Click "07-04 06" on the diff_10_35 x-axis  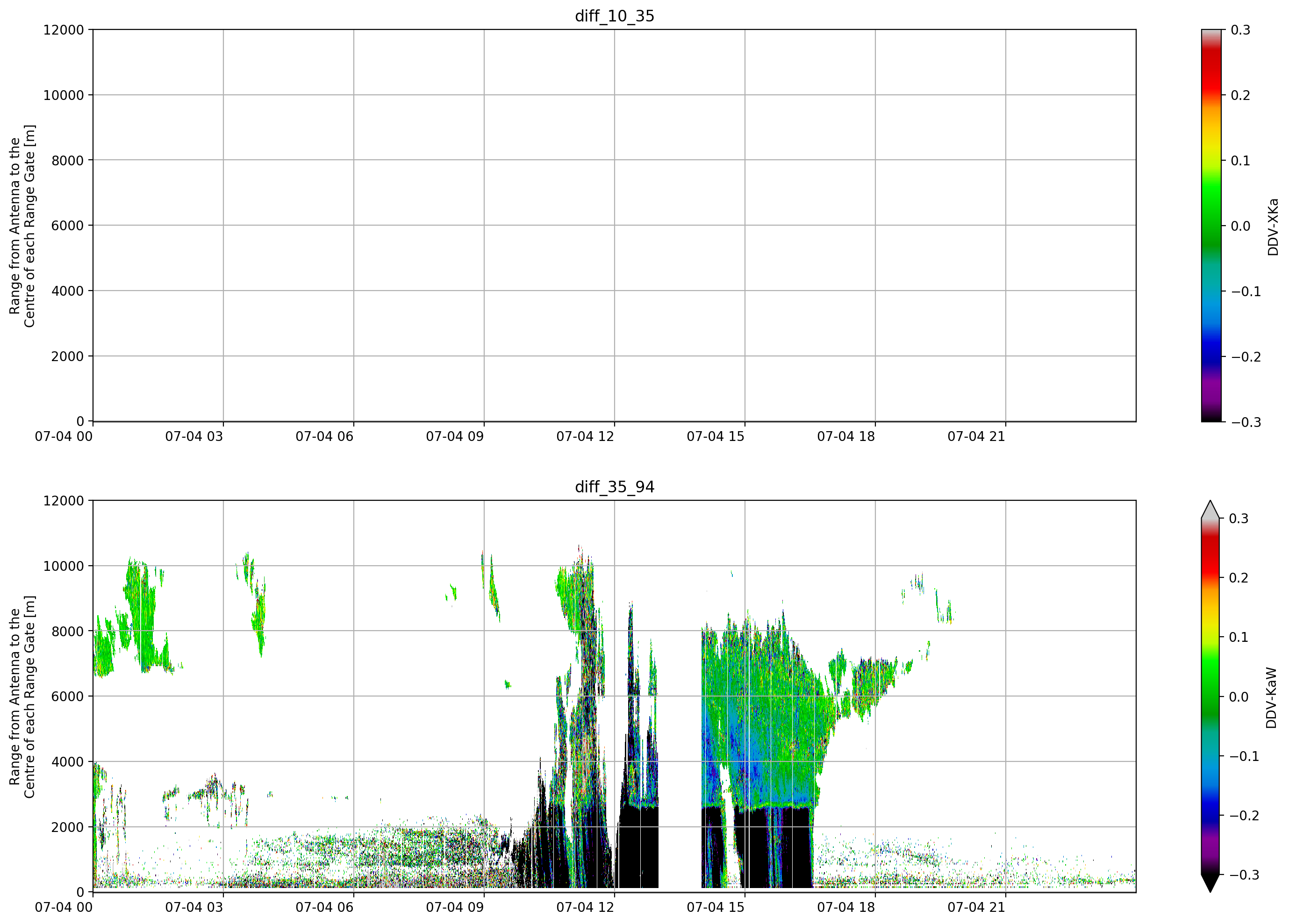(x=324, y=436)
